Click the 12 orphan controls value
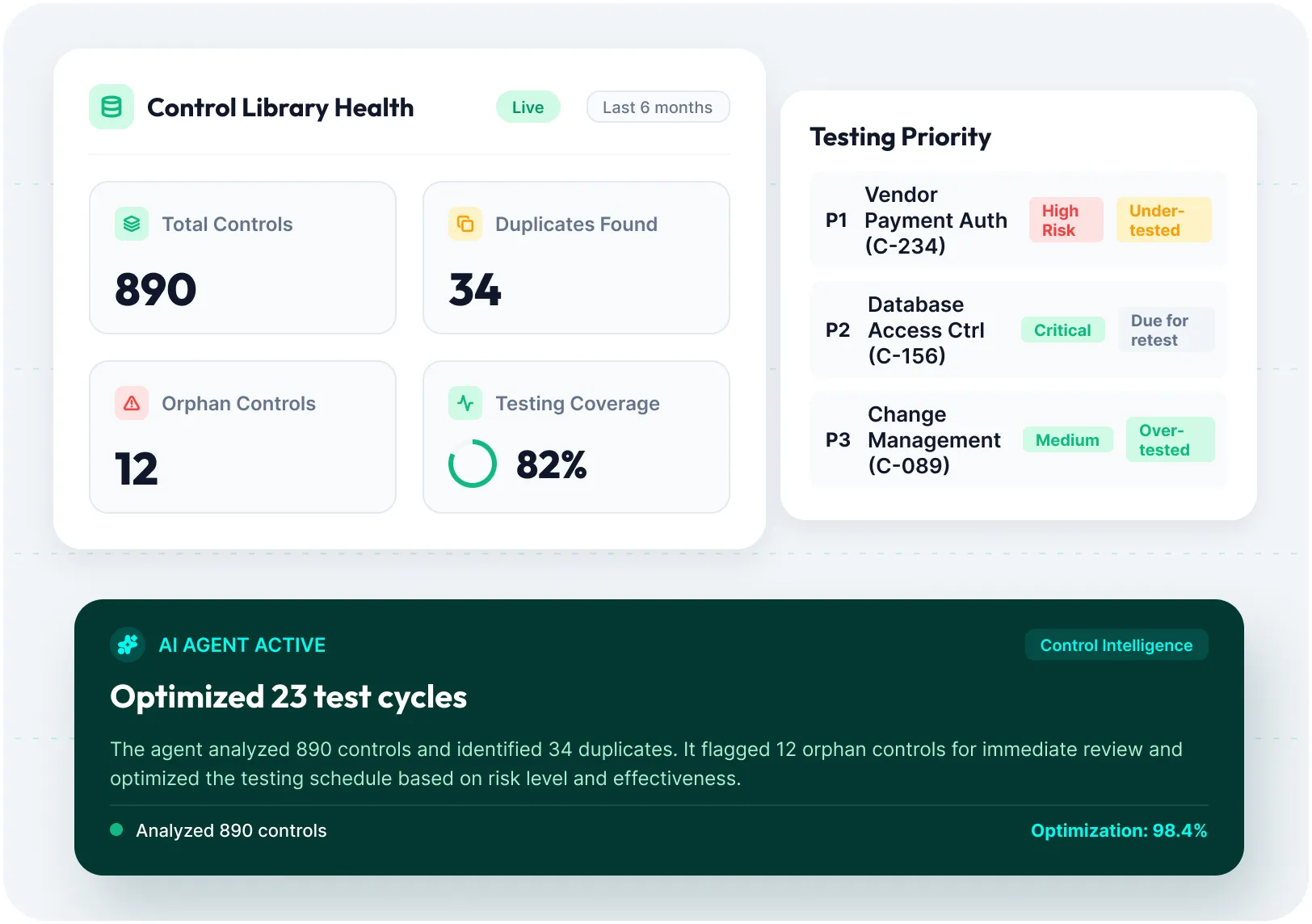1312x924 pixels. tap(137, 468)
